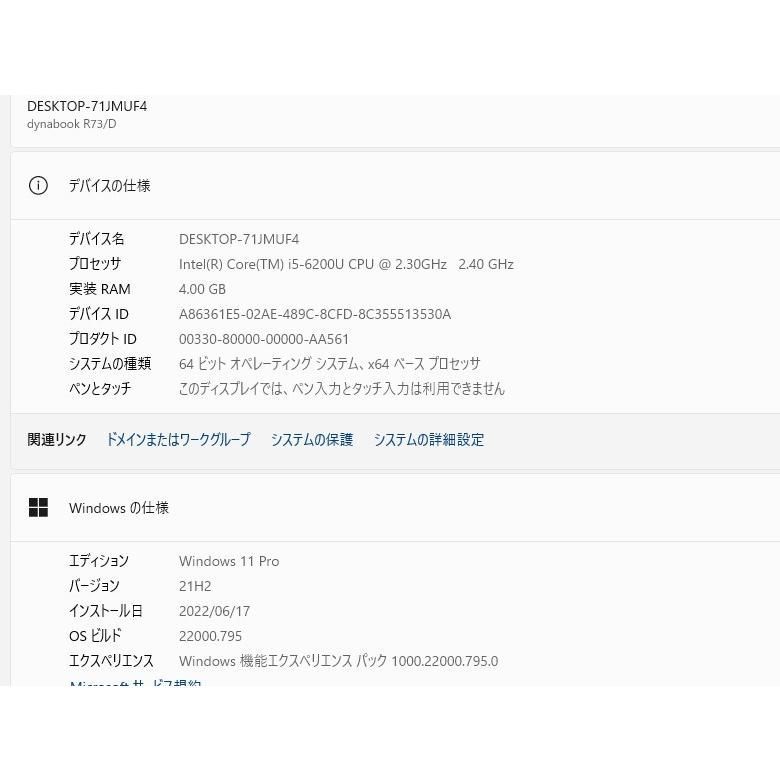This screenshot has height=780, width=780.
Task: Open the システムの保護 link
Action: [x=311, y=440]
